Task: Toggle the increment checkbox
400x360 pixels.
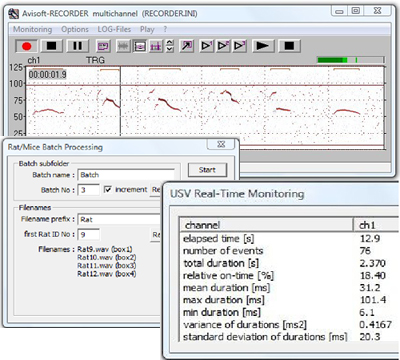Action: click(x=108, y=190)
